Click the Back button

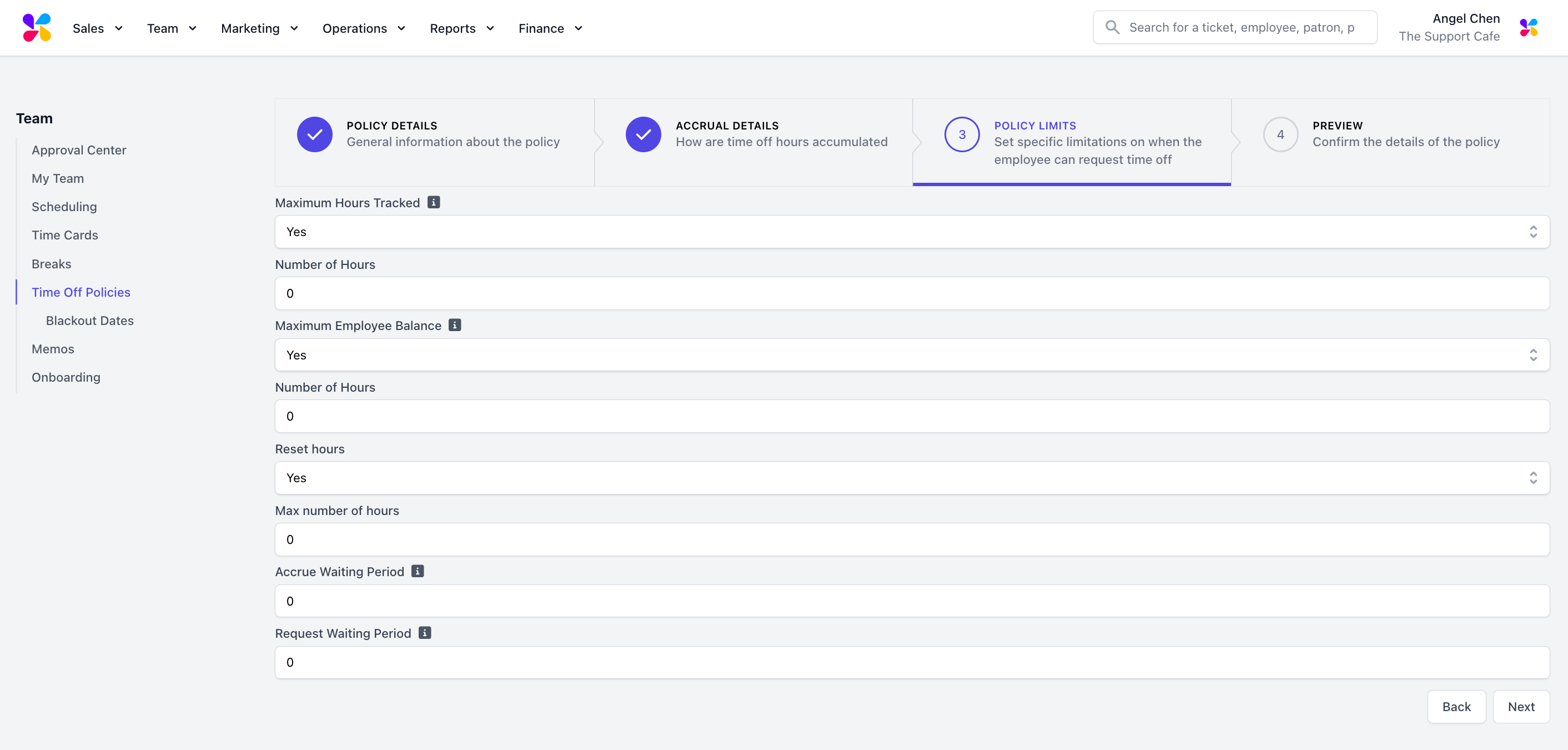tap(1456, 707)
